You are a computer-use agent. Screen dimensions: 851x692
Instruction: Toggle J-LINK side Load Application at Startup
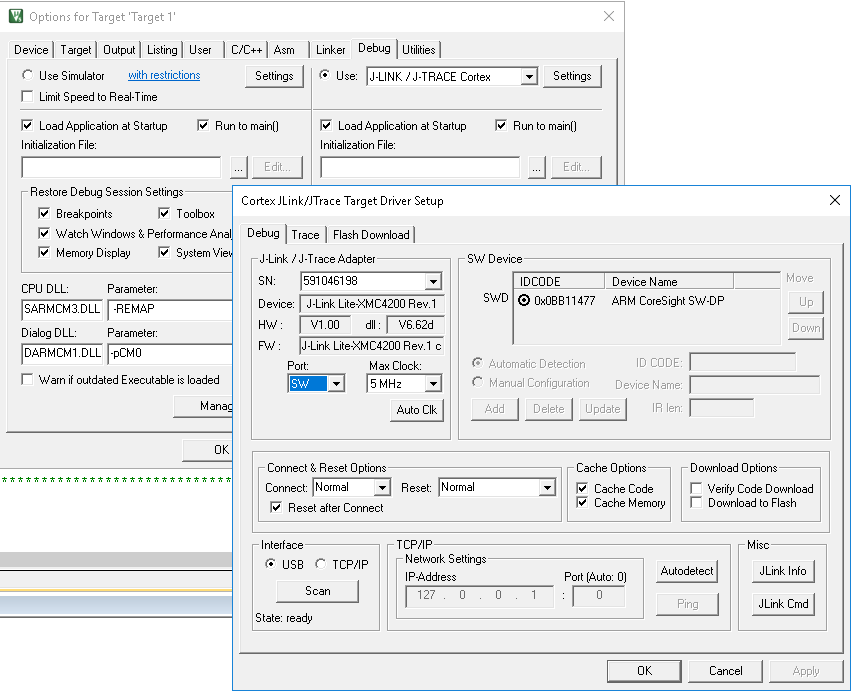[x=326, y=125]
